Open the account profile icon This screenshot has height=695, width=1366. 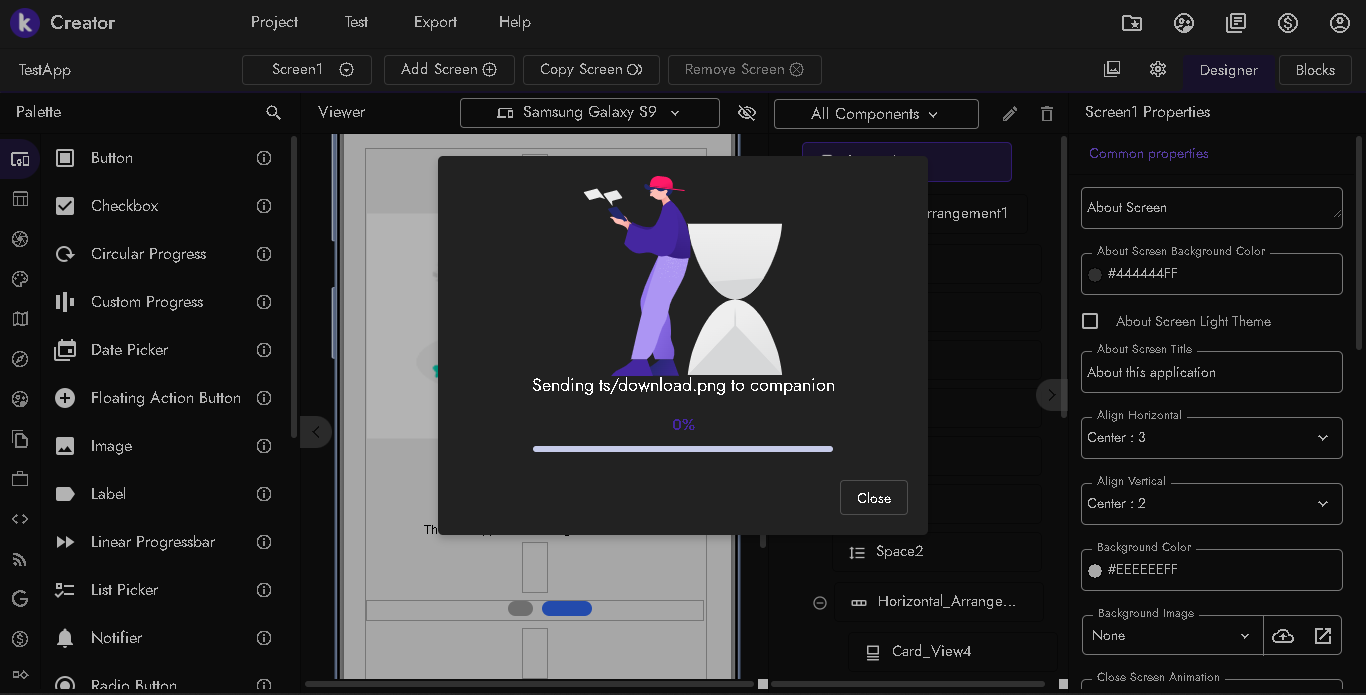[x=1340, y=23]
